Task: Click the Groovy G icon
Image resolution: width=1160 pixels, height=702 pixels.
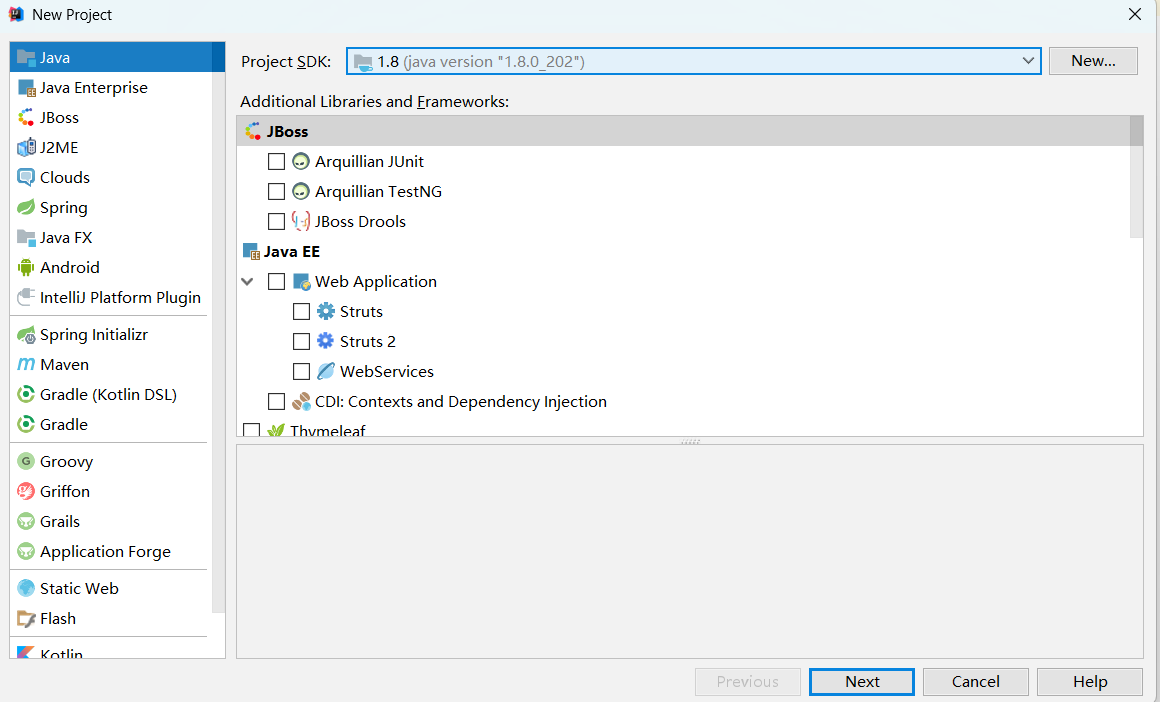Action: [26, 462]
